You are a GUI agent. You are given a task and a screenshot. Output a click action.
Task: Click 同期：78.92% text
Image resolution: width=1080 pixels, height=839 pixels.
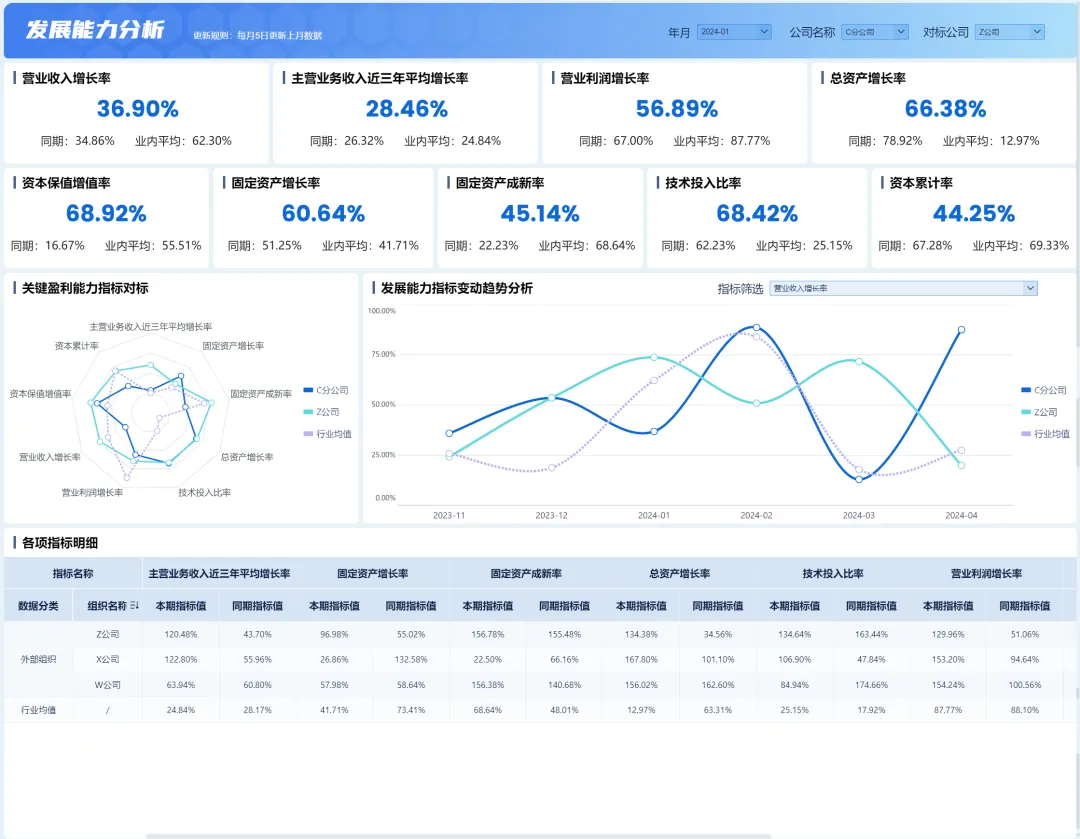coord(885,141)
